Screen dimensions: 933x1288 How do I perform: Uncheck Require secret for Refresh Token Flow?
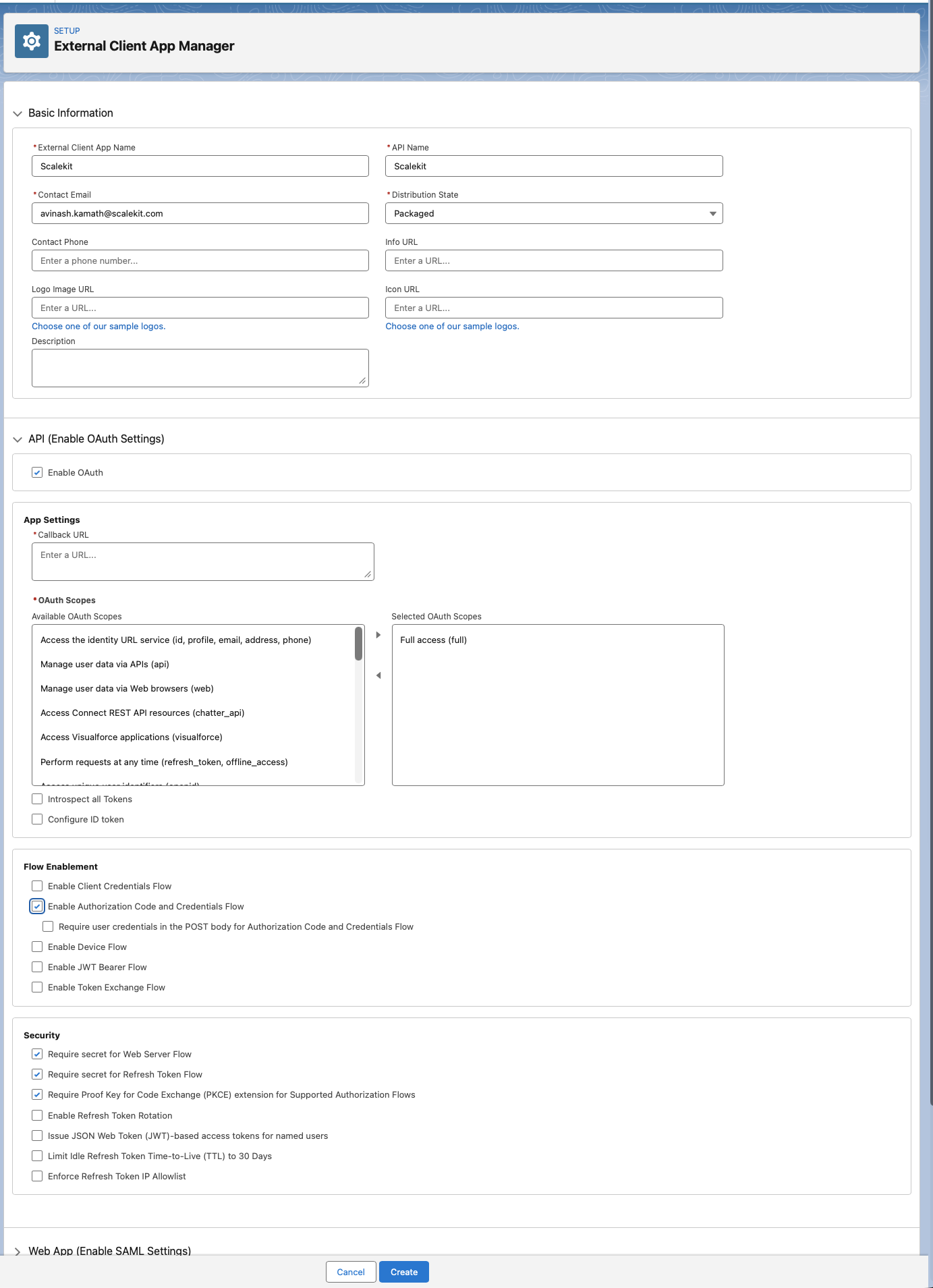(x=37, y=1074)
